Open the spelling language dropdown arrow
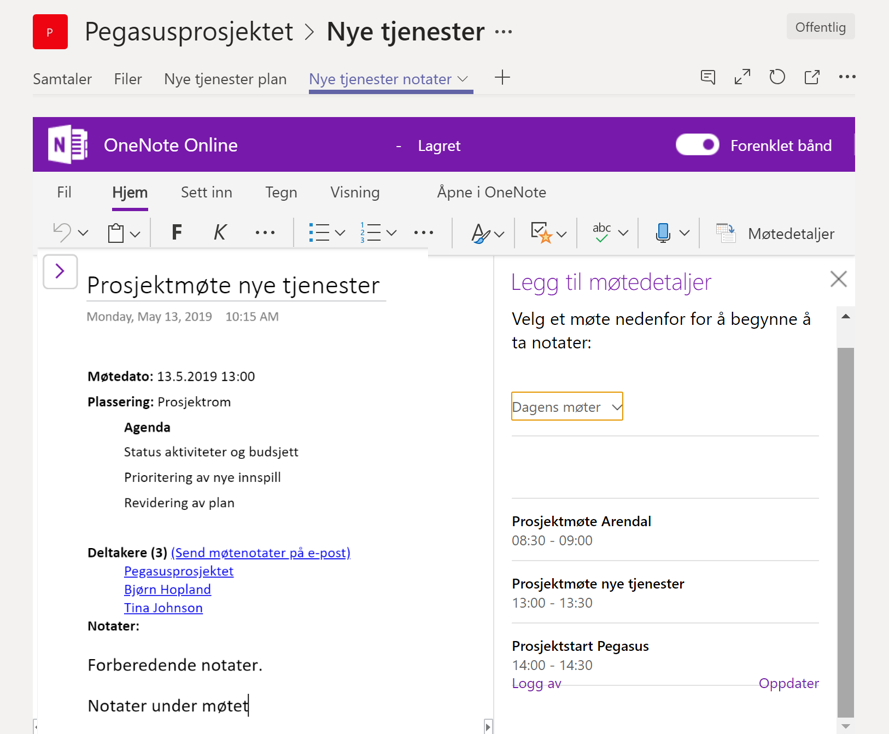889x734 pixels. [x=623, y=233]
